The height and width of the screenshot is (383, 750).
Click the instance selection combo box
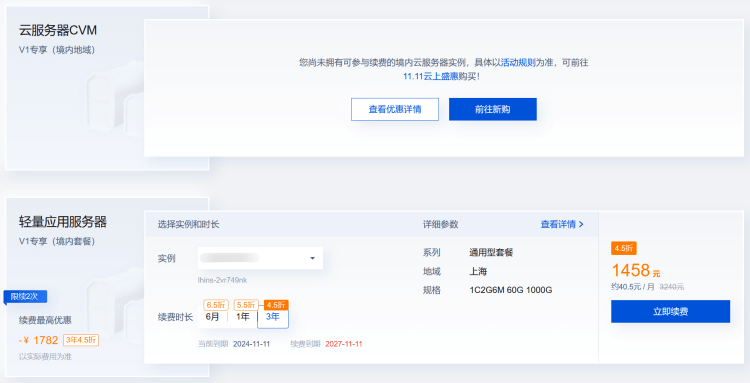(260, 258)
